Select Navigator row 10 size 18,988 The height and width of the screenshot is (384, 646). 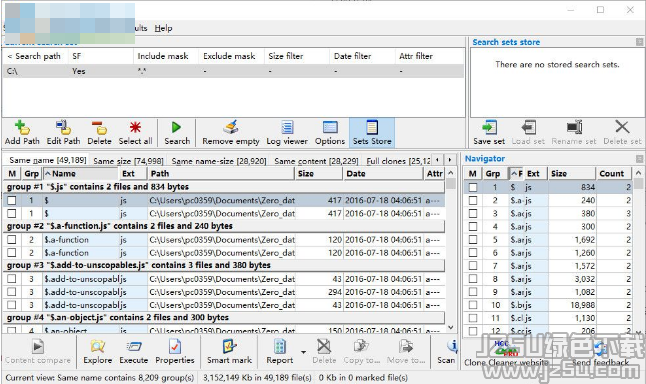click(x=548, y=305)
